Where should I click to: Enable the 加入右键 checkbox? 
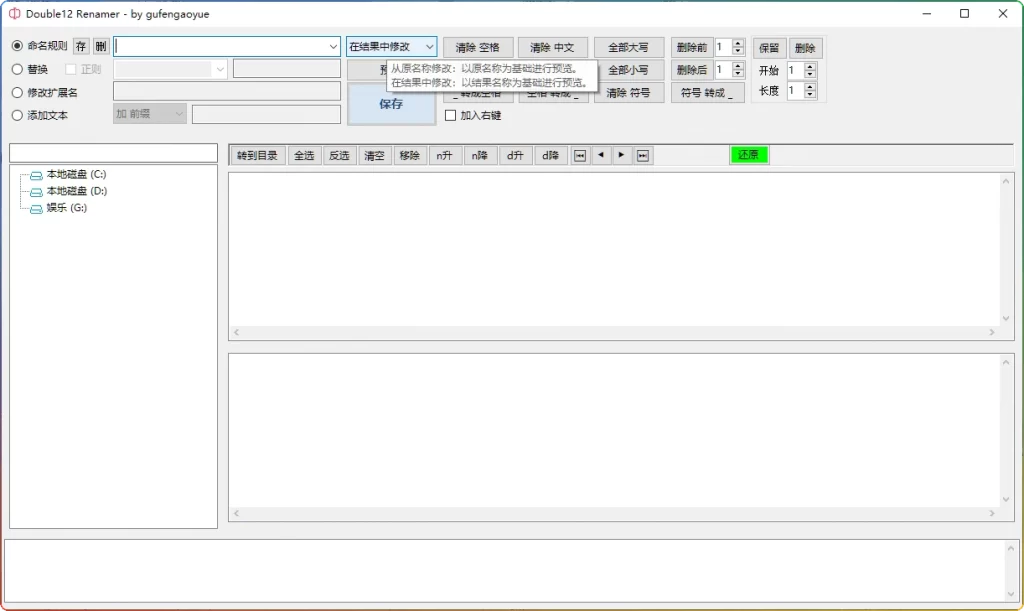click(x=449, y=115)
